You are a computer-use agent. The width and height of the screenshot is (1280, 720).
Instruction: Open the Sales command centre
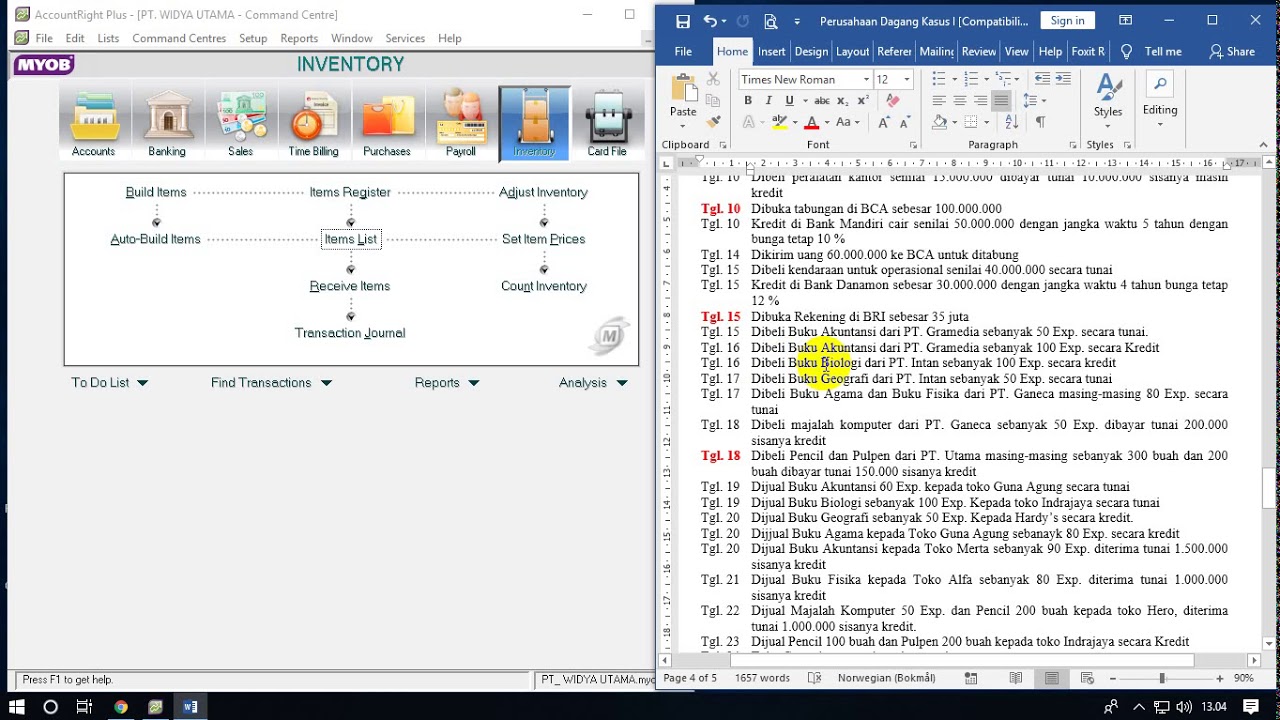pos(240,124)
